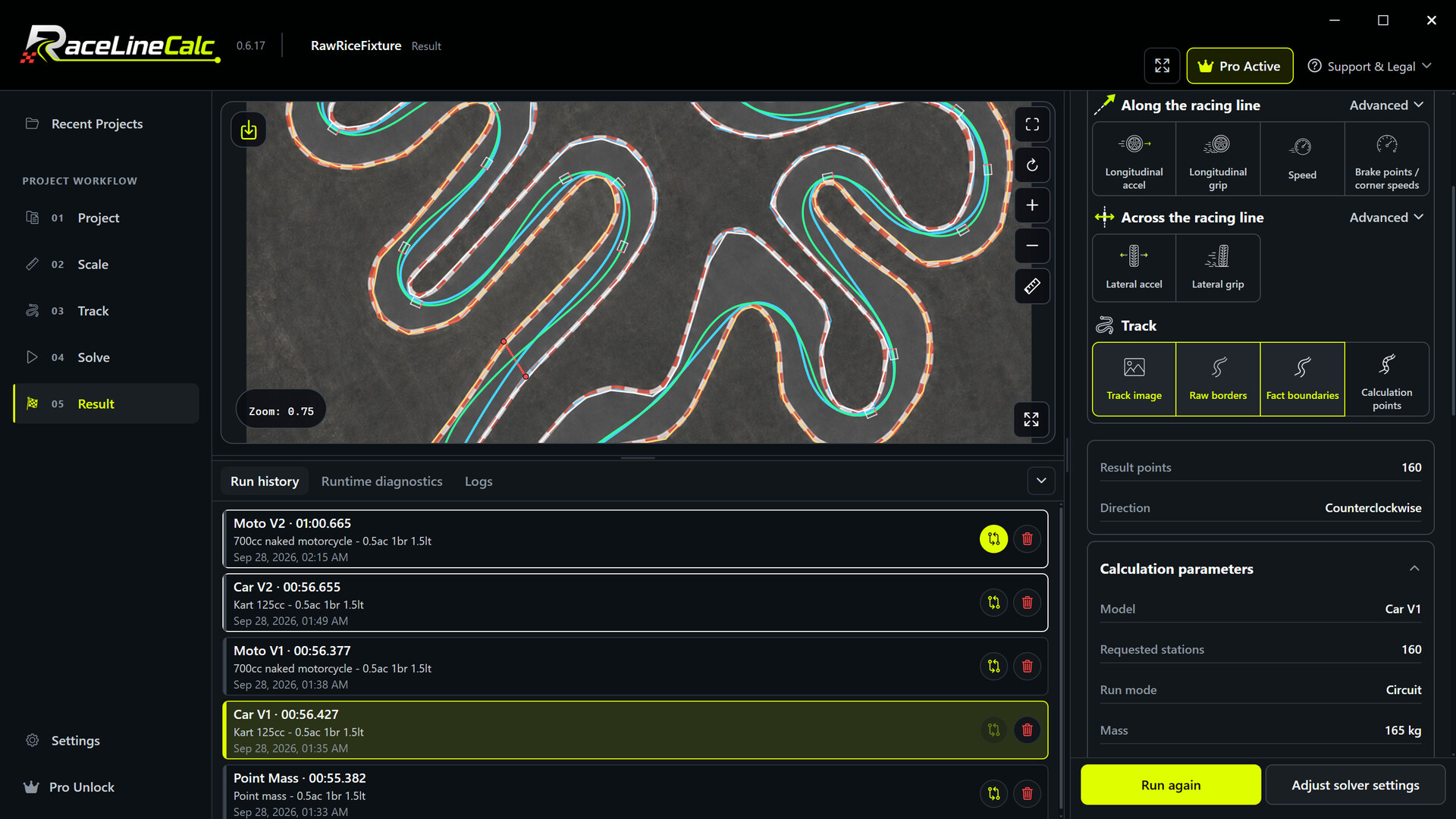Select the ruler measure tool icon
This screenshot has width=1456, height=819.
[x=1032, y=286]
